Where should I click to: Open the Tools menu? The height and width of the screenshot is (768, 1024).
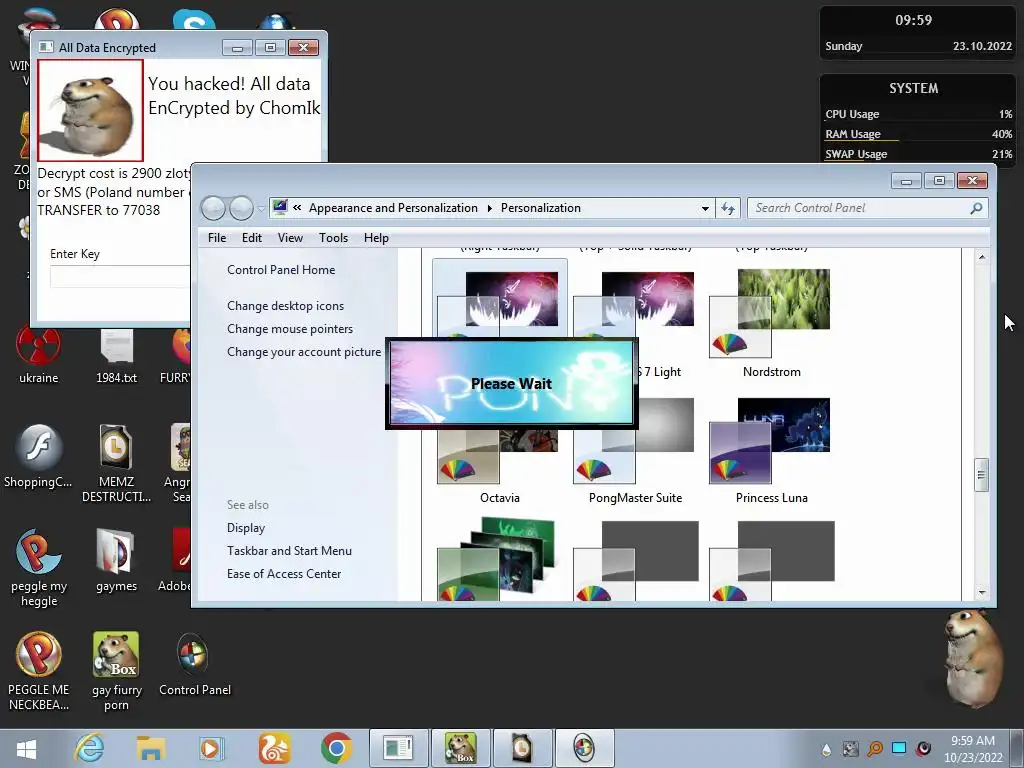point(333,238)
